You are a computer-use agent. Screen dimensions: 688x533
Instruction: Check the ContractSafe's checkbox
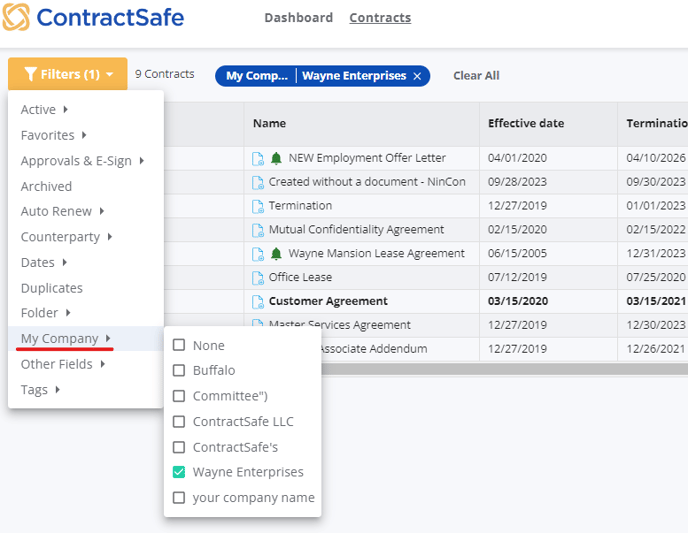(x=179, y=447)
